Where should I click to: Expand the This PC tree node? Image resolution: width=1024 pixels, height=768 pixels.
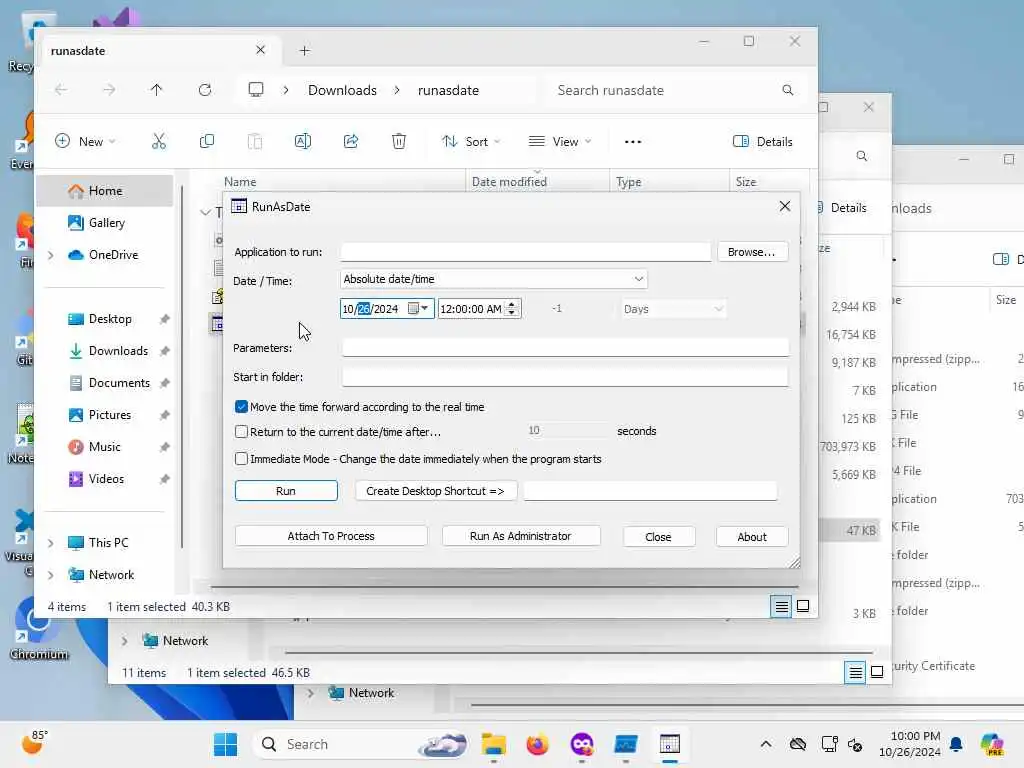51,543
